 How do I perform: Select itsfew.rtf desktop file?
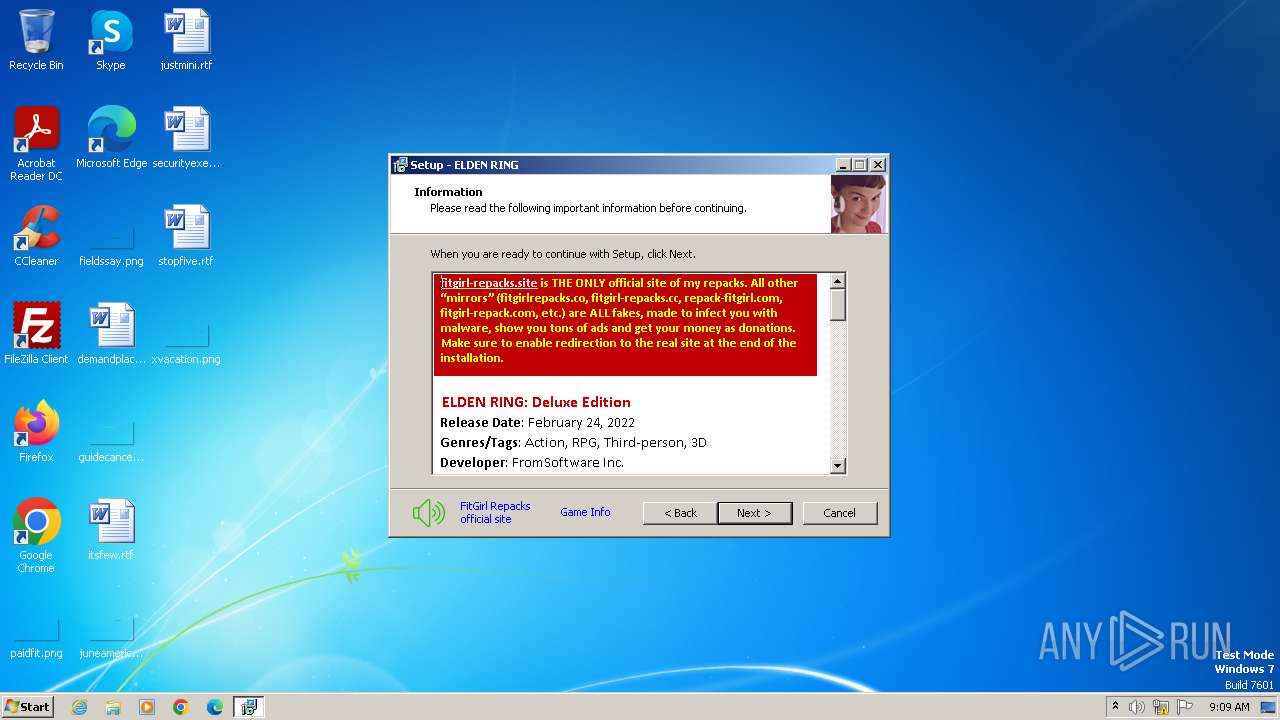[111, 530]
